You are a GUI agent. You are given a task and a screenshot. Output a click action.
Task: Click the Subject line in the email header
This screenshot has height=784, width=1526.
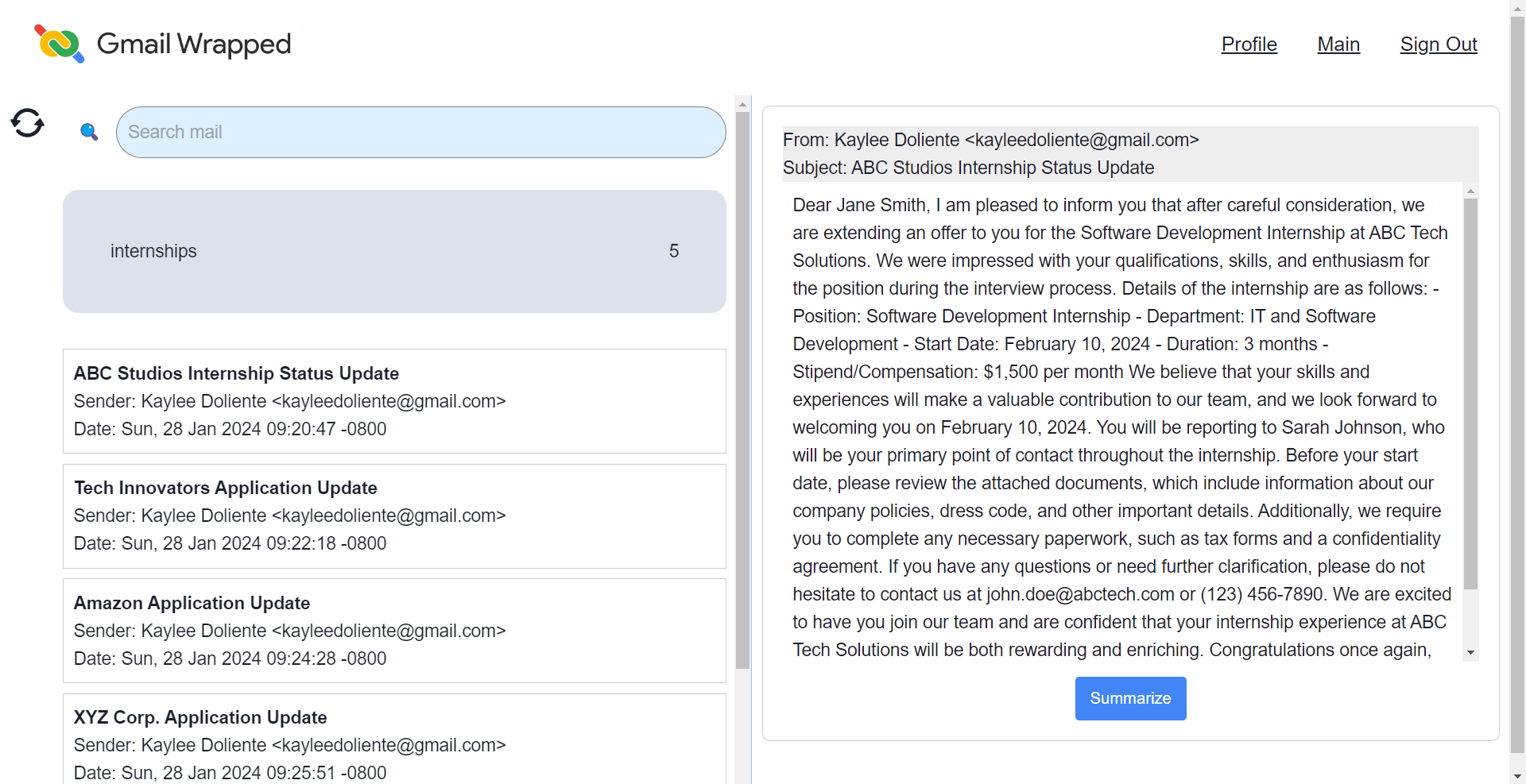(x=968, y=168)
